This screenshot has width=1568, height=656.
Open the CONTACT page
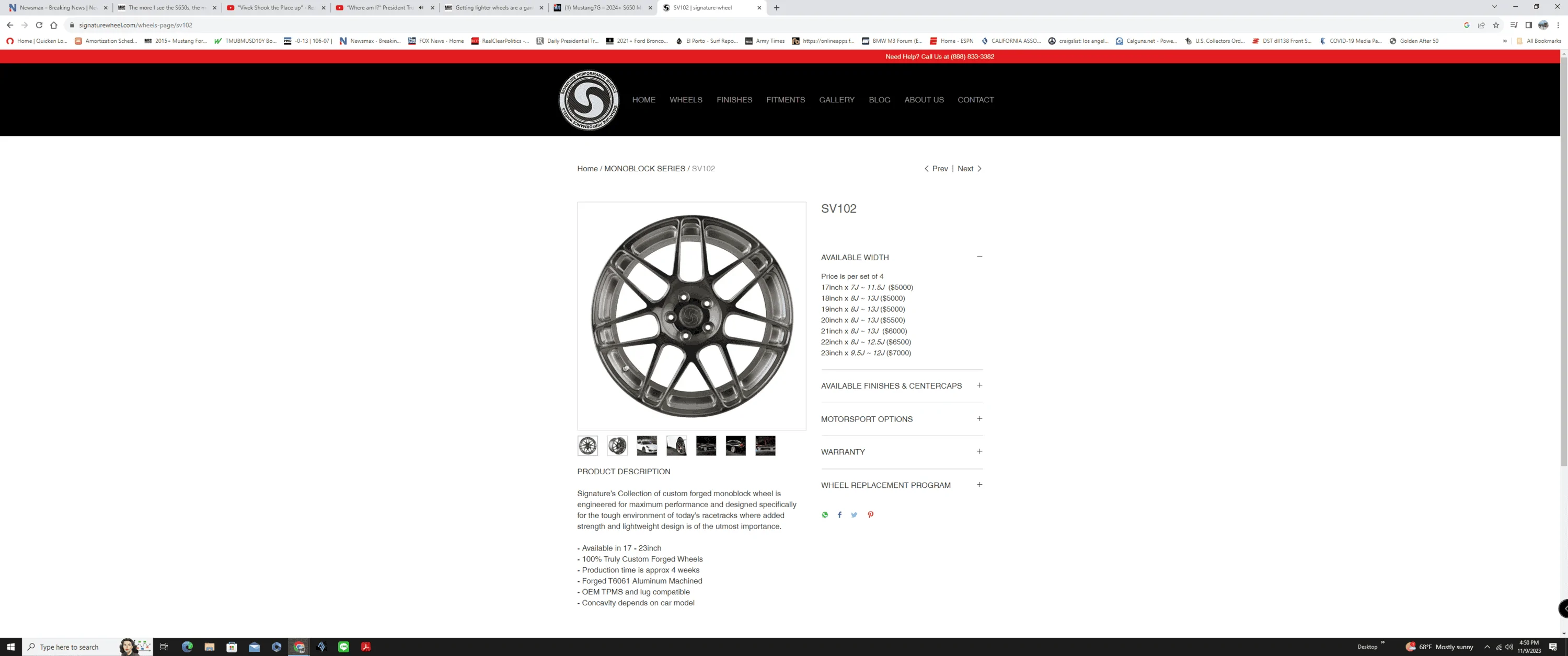point(975,100)
